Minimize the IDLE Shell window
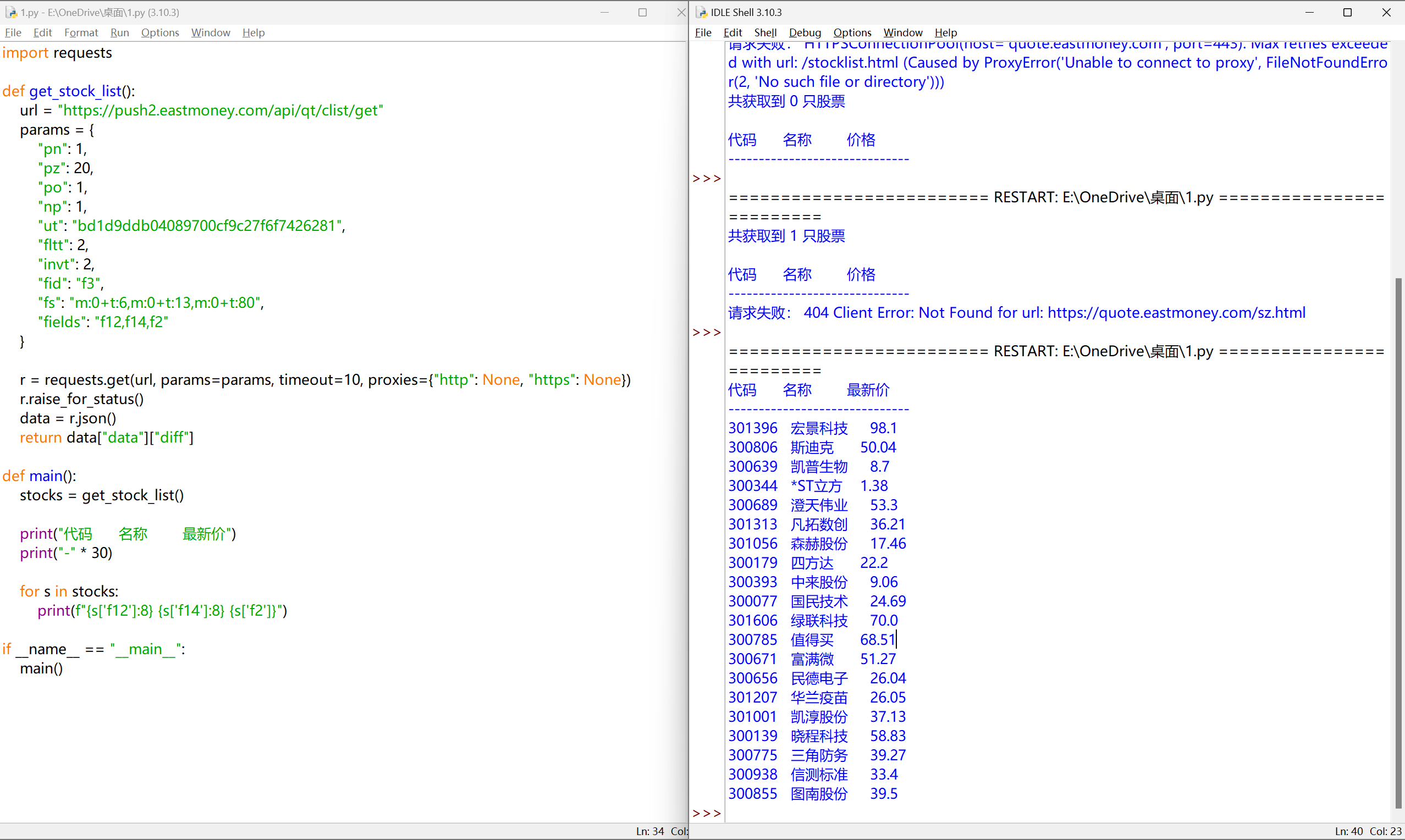The height and width of the screenshot is (840, 1405). pyautogui.click(x=1309, y=12)
